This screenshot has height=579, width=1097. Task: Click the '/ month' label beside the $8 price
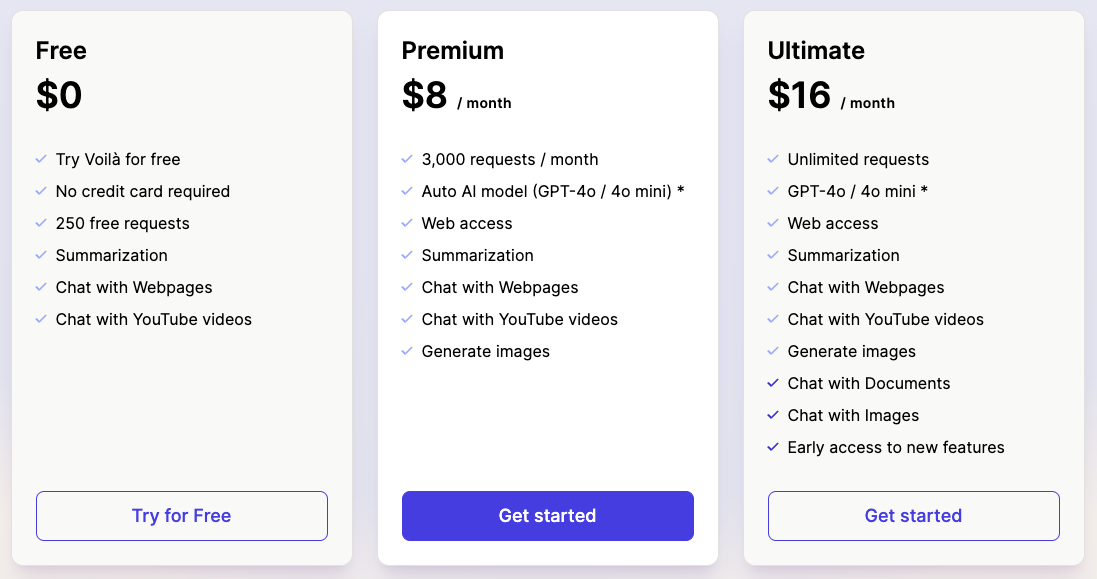coord(487,103)
